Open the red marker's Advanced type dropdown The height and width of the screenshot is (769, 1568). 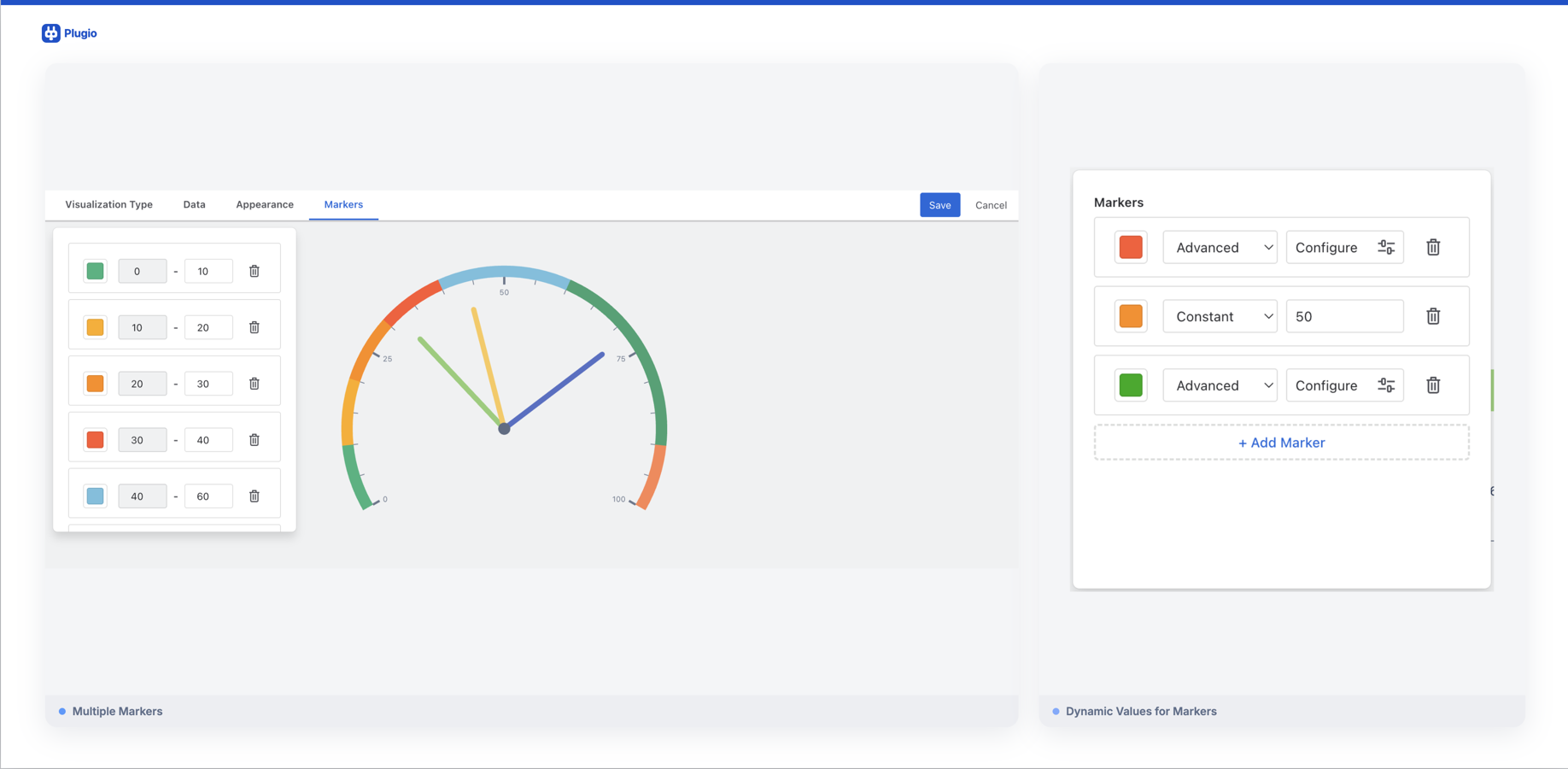tap(1220, 248)
